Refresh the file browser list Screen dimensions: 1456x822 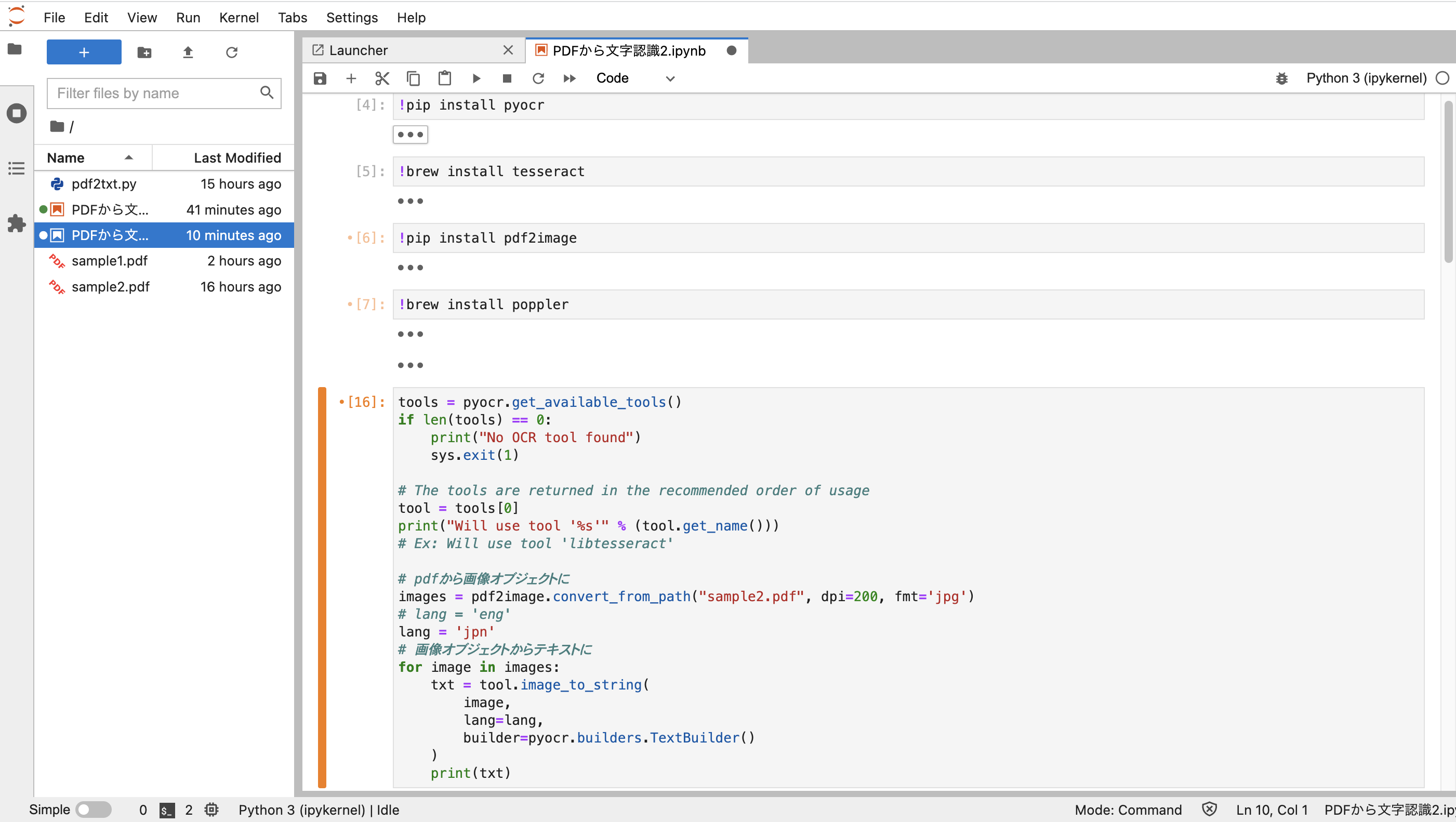click(x=232, y=52)
